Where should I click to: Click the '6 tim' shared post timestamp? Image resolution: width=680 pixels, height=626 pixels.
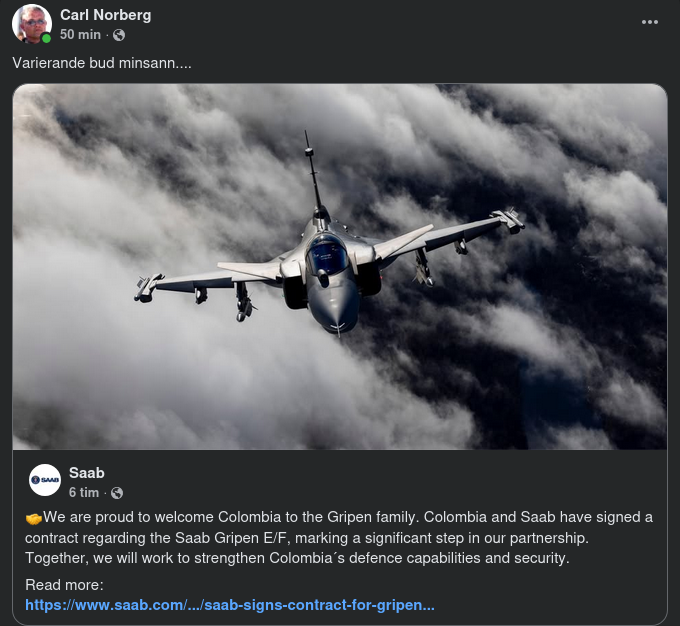click(84, 492)
